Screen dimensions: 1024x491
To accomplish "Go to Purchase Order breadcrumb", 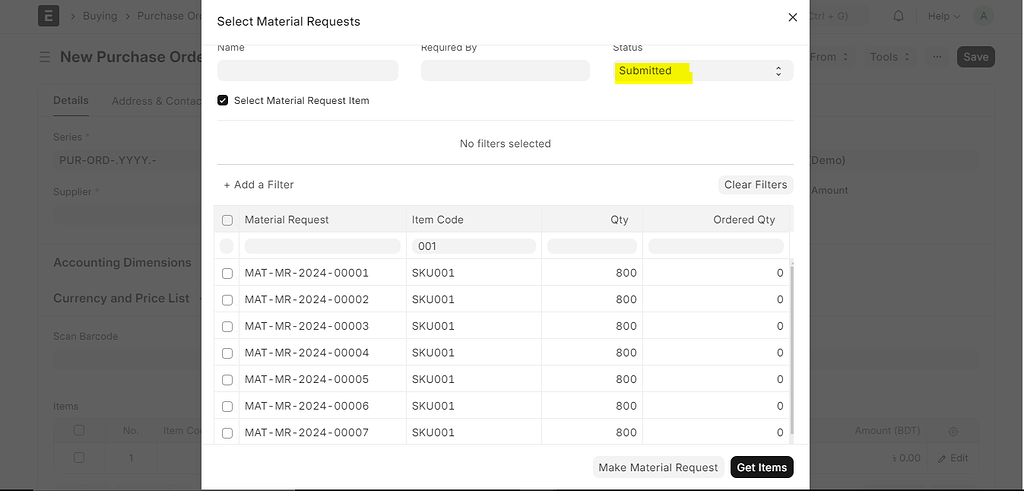I will 169,16.
